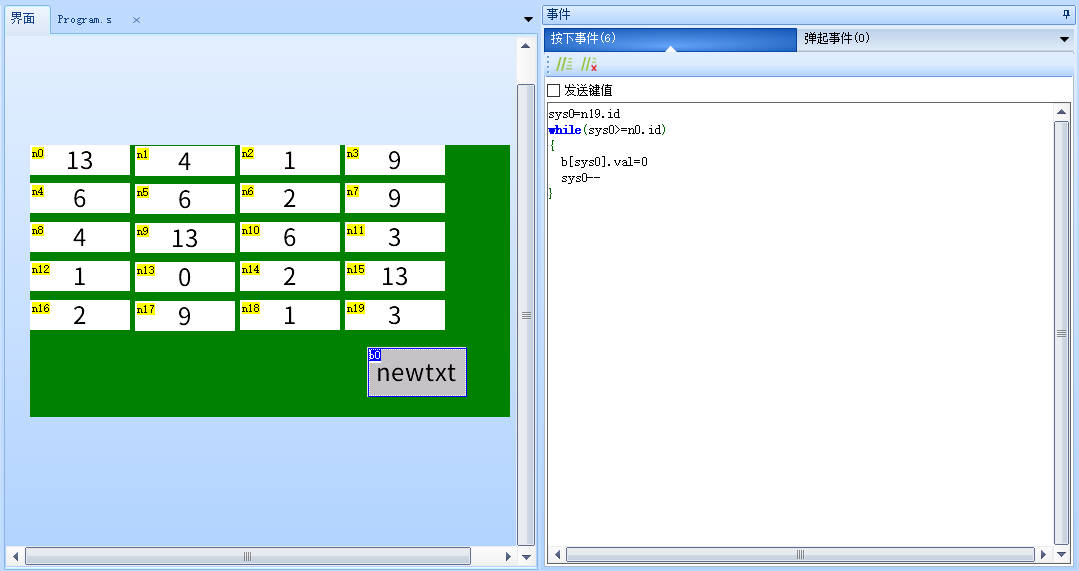1079x571 pixels.
Task: Select number component n7 showing 9
Action: (395, 198)
